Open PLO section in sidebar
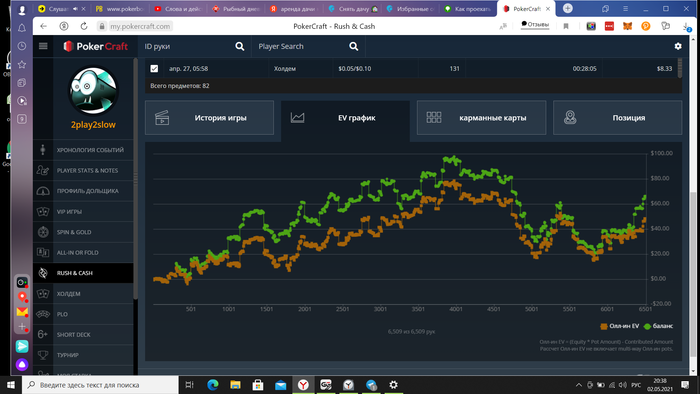Viewport: 700px width, 394px height. [x=83, y=314]
